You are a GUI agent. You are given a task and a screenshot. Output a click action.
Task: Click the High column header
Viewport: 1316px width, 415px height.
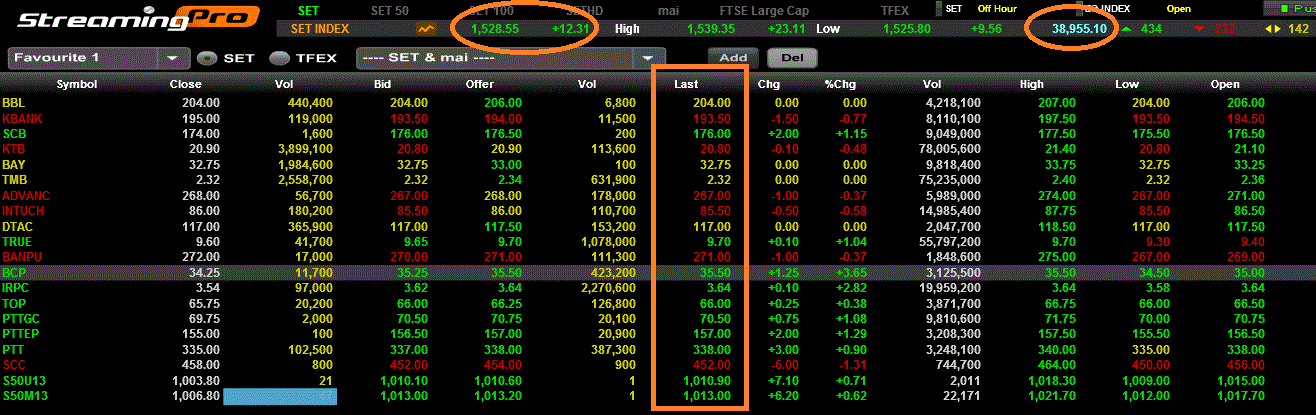(x=1032, y=85)
